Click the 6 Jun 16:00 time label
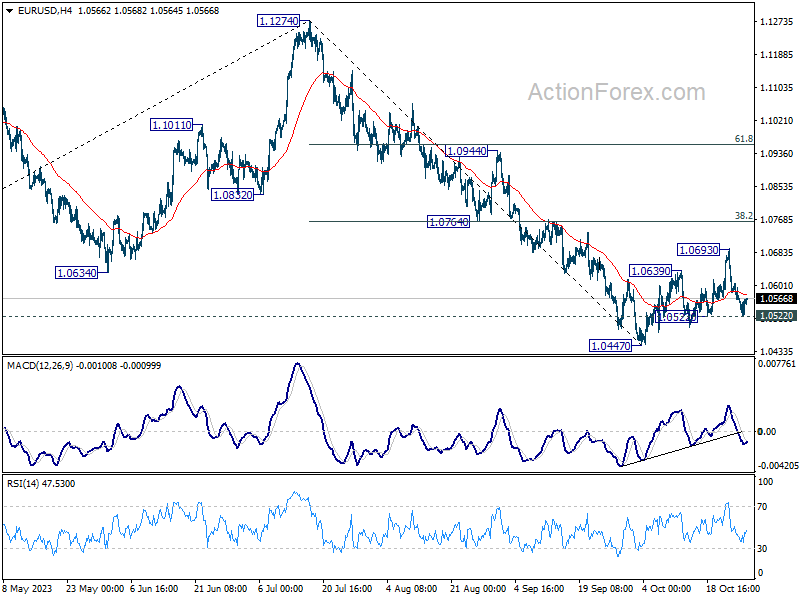Image resolution: width=800 pixels, height=600 pixels. pyautogui.click(x=154, y=589)
